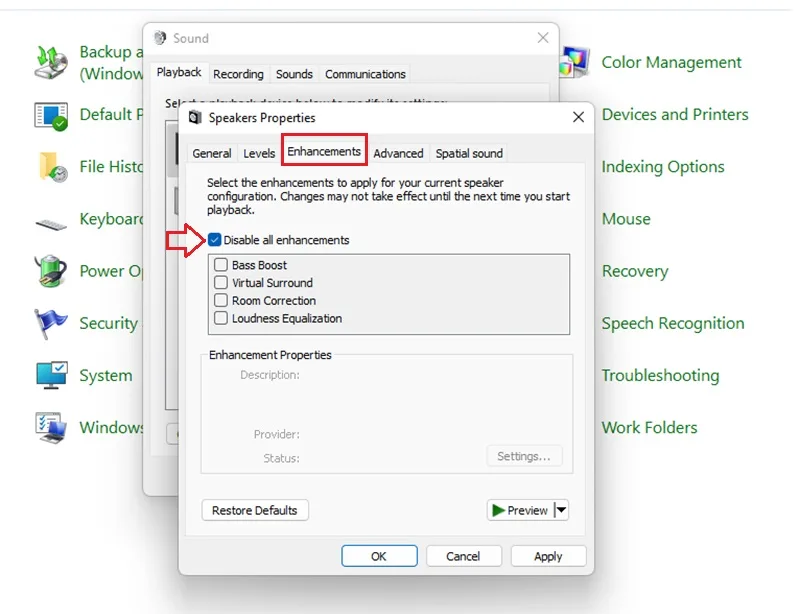This screenshot has height=614, width=800.
Task: Open Mouse settings link
Action: click(626, 219)
